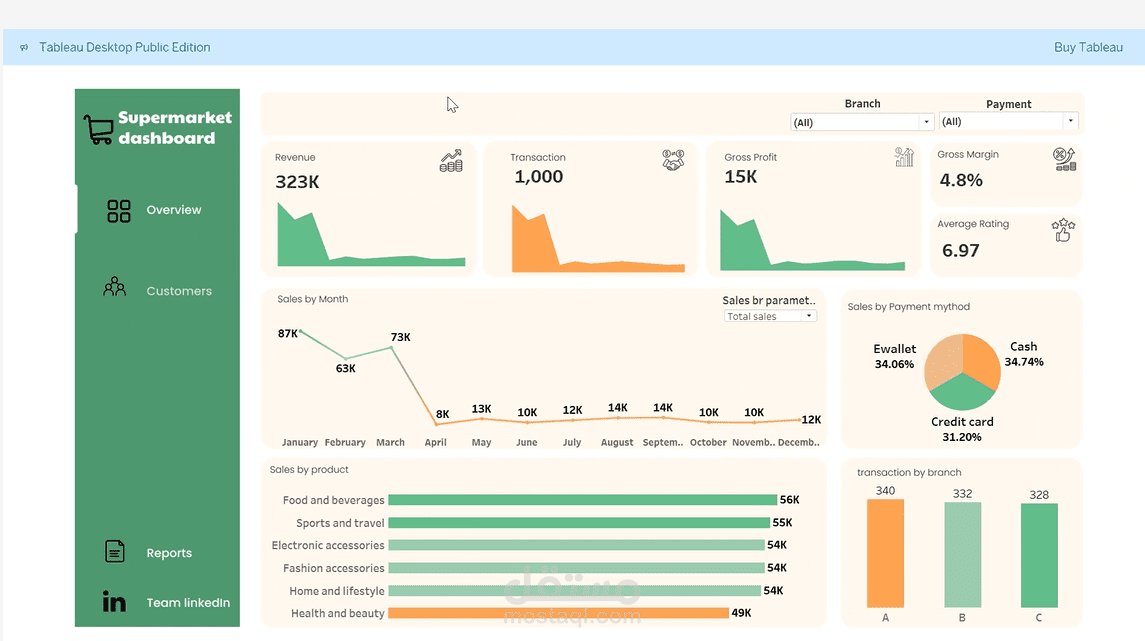The image size is (1145, 641).
Task: Click the 13K May data label
Action: point(481,409)
